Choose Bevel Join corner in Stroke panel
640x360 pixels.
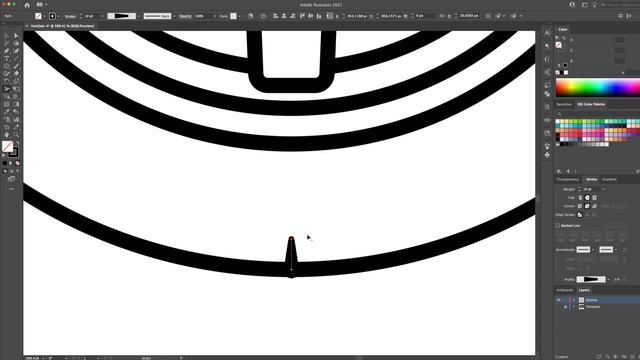pyautogui.click(x=594, y=206)
